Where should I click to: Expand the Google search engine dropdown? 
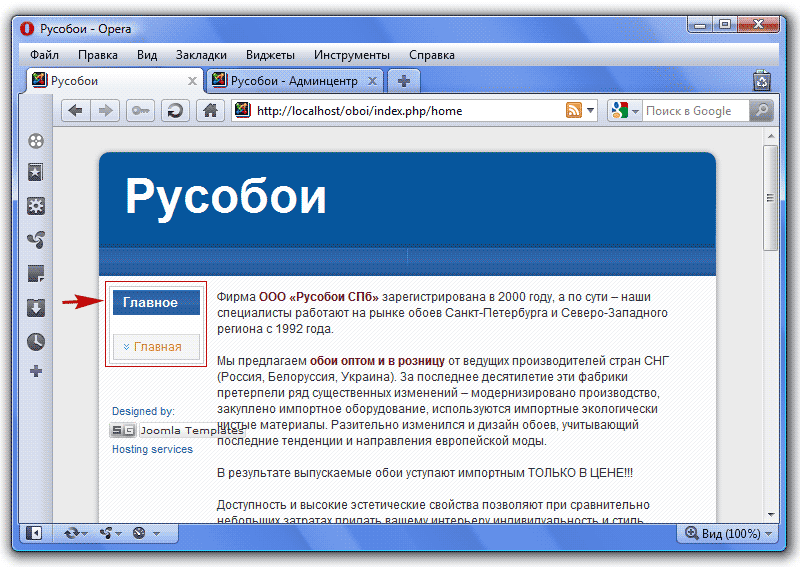625,111
